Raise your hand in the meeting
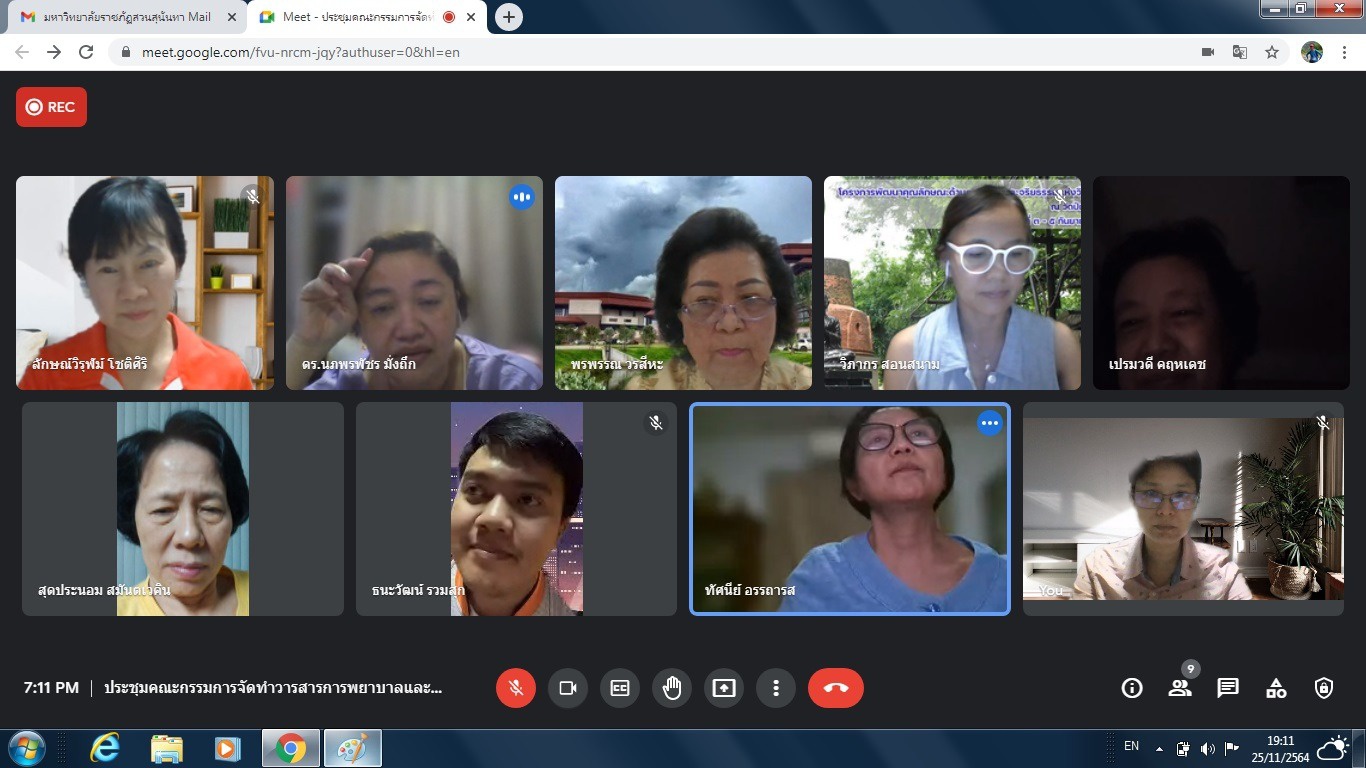The height and width of the screenshot is (768, 1366). click(x=672, y=688)
